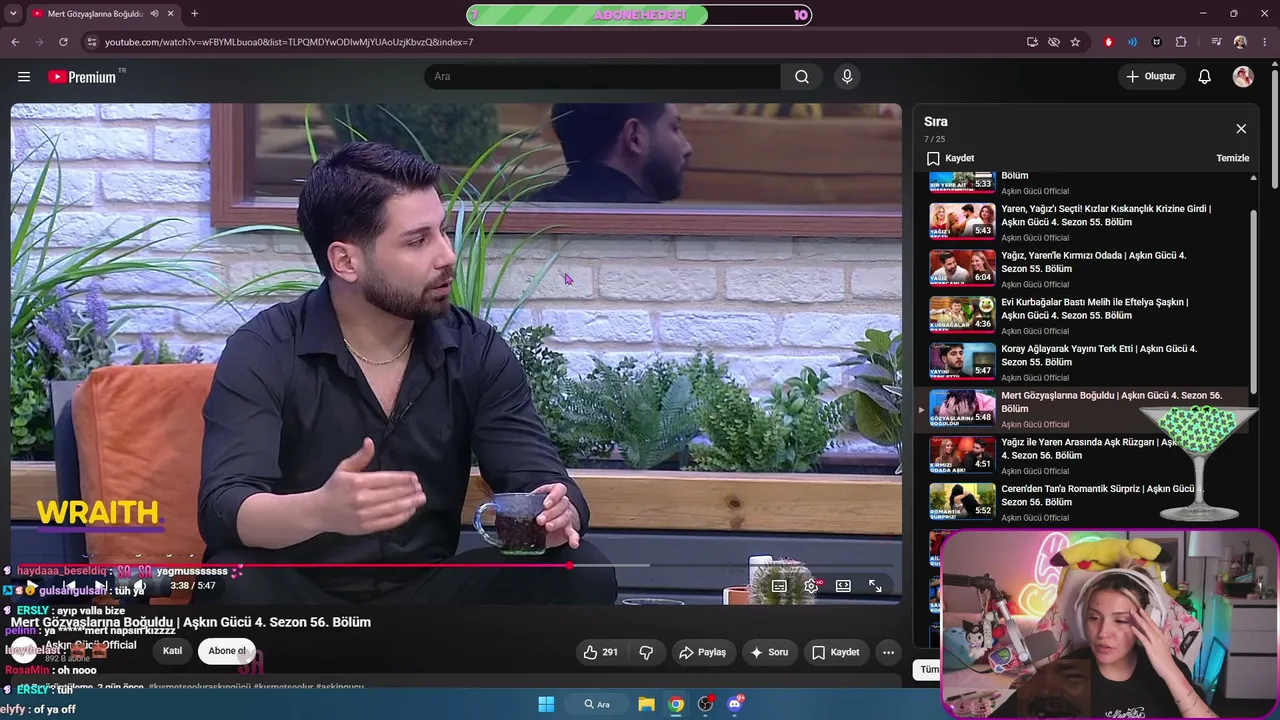Save the video using Kaydet below player
Screen dimensions: 1280x720
[x=835, y=652]
